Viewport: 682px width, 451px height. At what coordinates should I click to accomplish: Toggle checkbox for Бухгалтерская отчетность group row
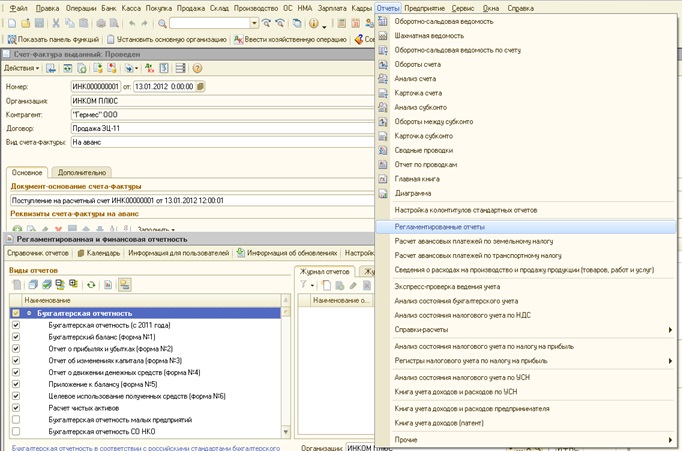pyautogui.click(x=16, y=313)
